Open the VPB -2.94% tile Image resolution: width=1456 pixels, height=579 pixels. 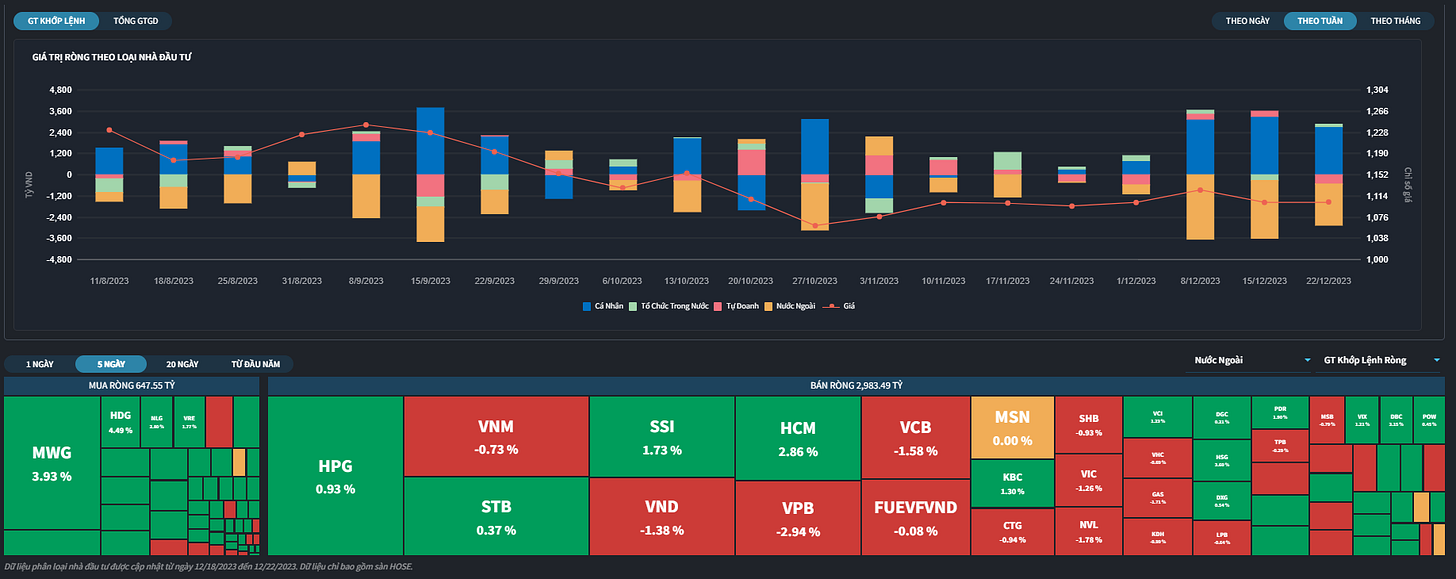point(797,518)
